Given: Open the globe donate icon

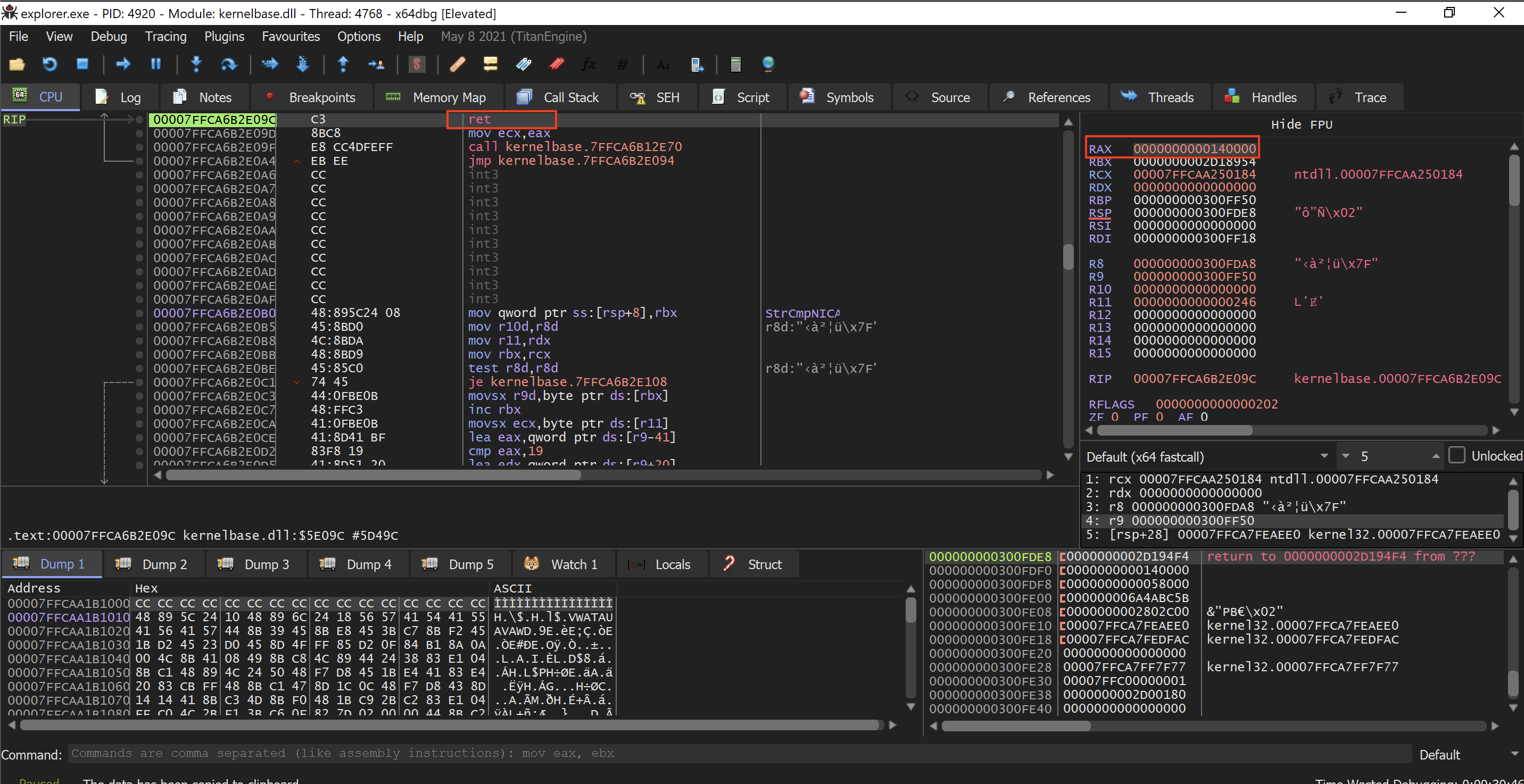Looking at the screenshot, I should (768, 64).
